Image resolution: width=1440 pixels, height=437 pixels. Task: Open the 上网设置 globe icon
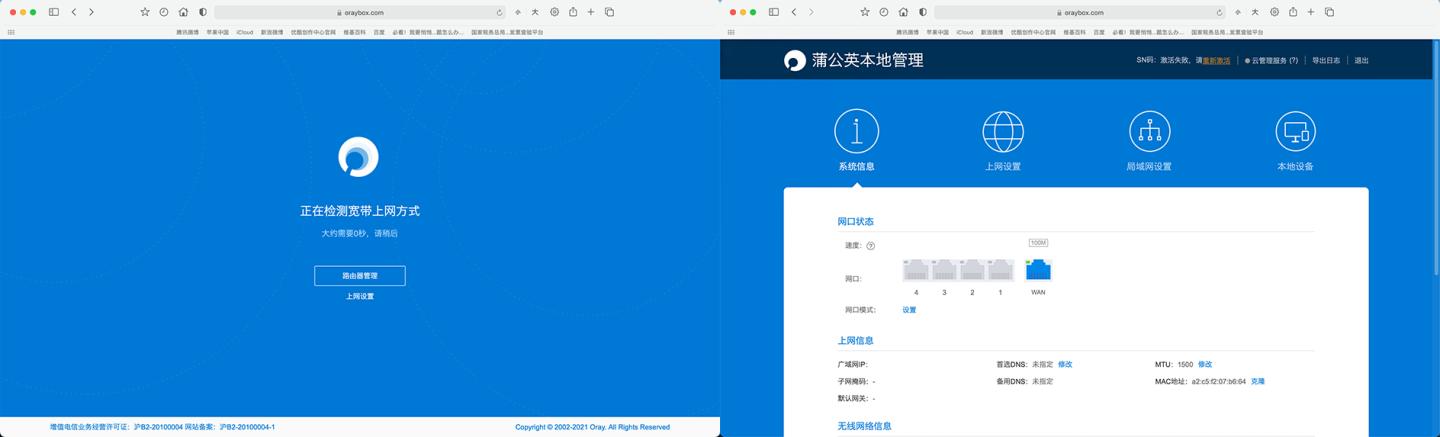coord(1003,131)
